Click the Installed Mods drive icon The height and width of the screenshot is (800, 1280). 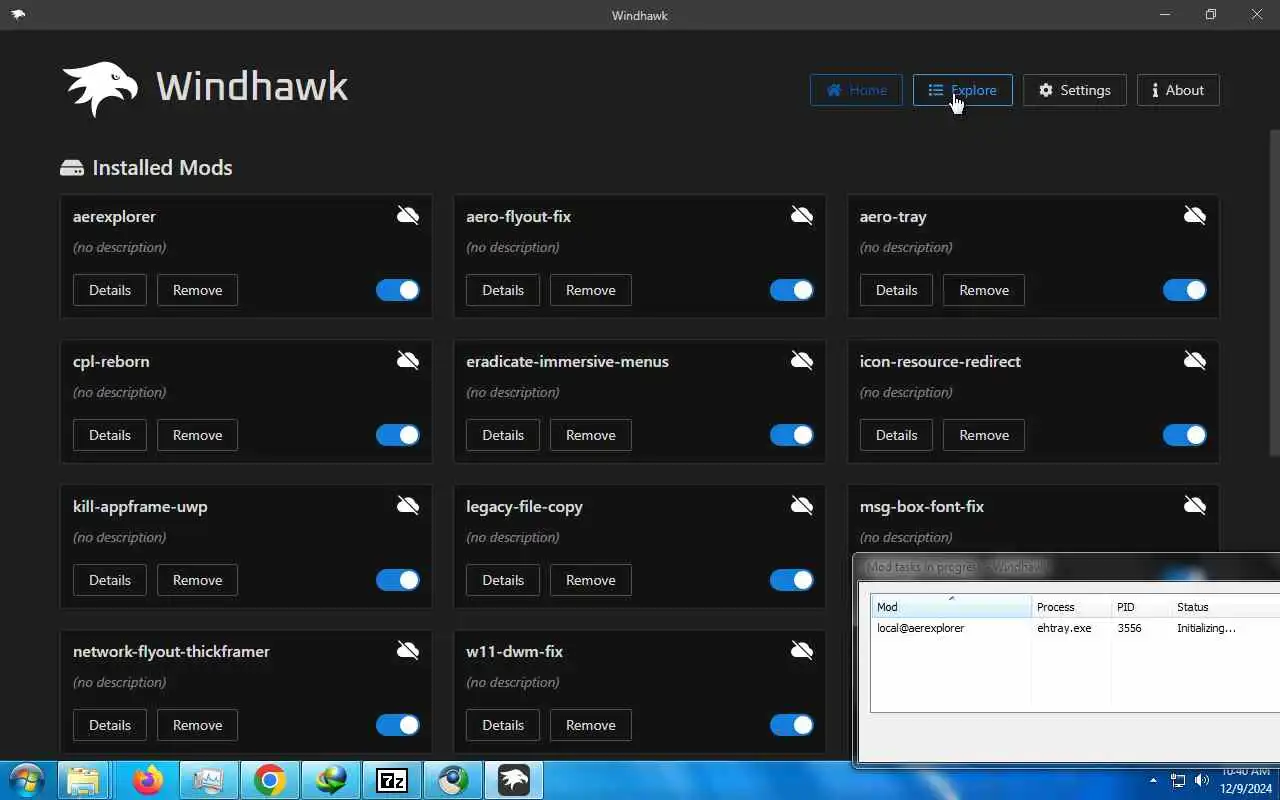coord(72,168)
